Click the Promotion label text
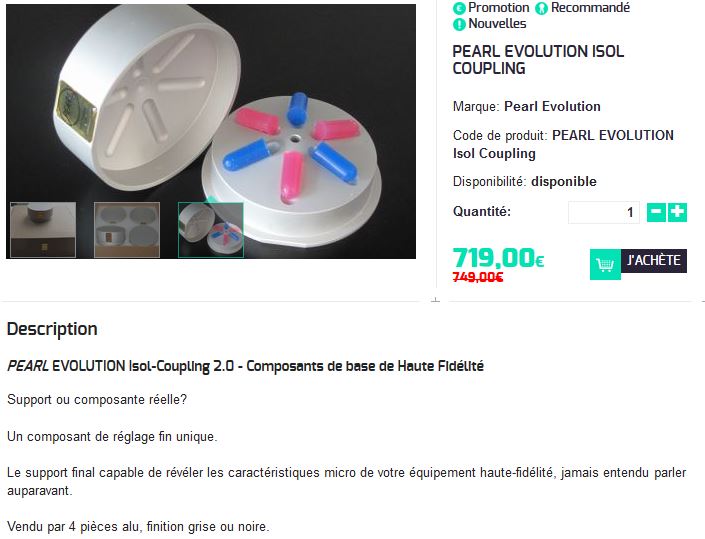Screen dimensions: 705x539 pos(499,8)
